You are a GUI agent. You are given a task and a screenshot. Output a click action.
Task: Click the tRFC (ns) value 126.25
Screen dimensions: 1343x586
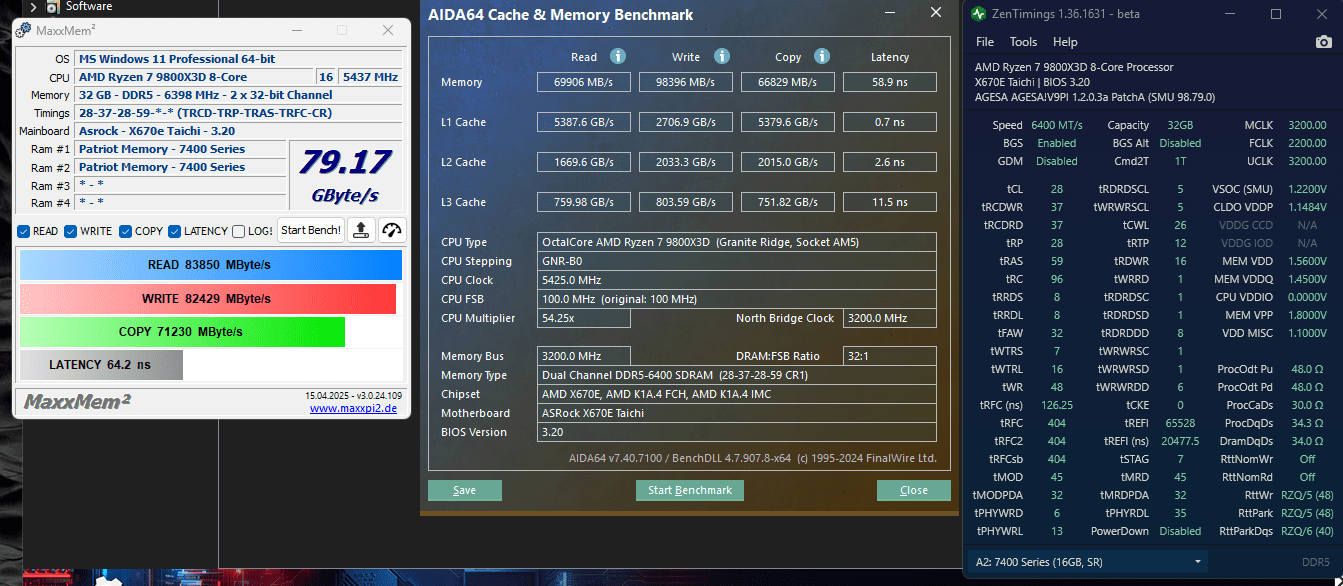coord(1057,405)
